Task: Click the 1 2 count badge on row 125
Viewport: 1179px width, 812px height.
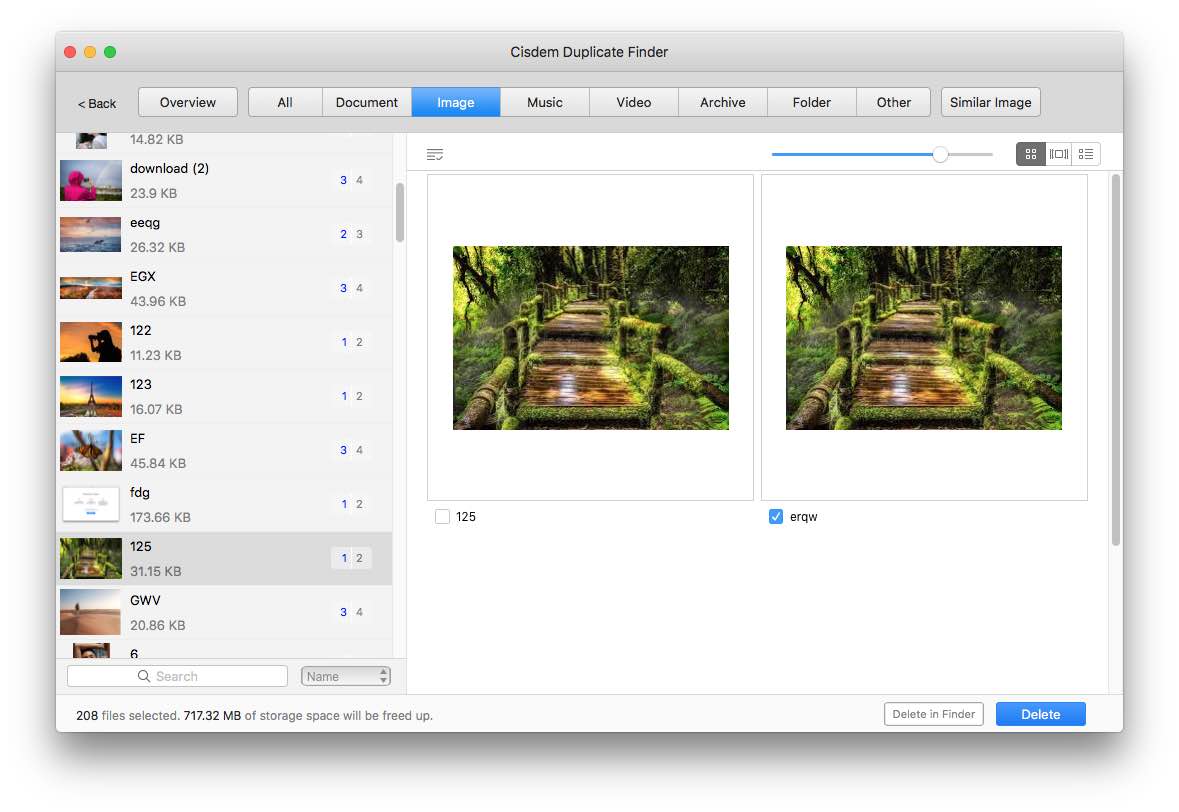Action: click(x=351, y=558)
